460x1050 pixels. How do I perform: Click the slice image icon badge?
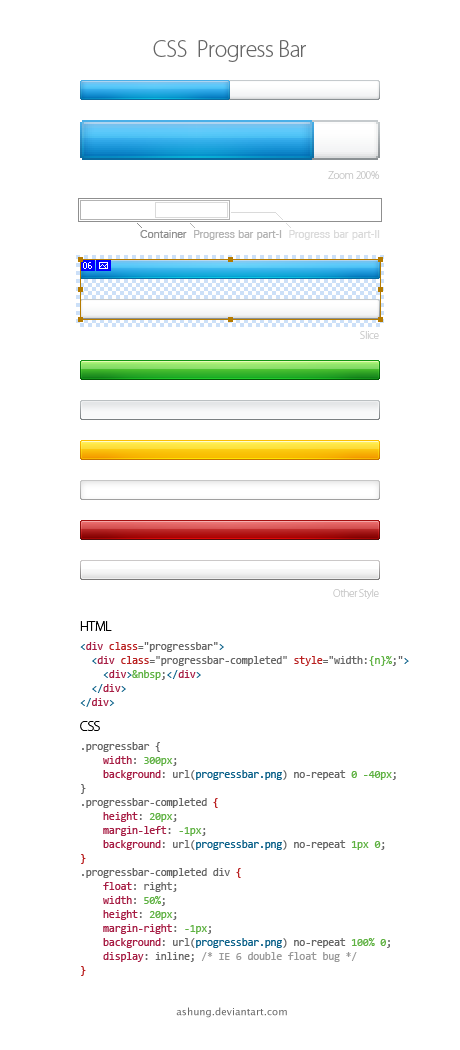(103, 266)
